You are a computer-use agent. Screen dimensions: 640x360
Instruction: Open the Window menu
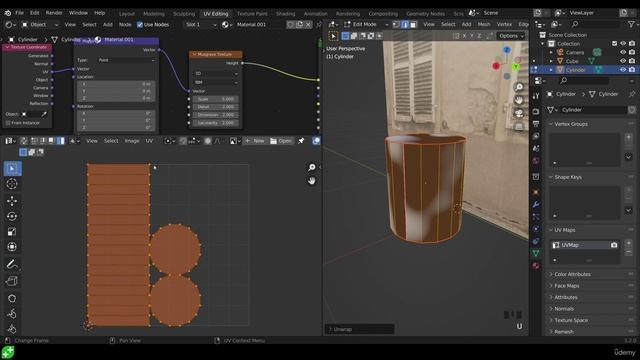pyautogui.click(x=78, y=13)
